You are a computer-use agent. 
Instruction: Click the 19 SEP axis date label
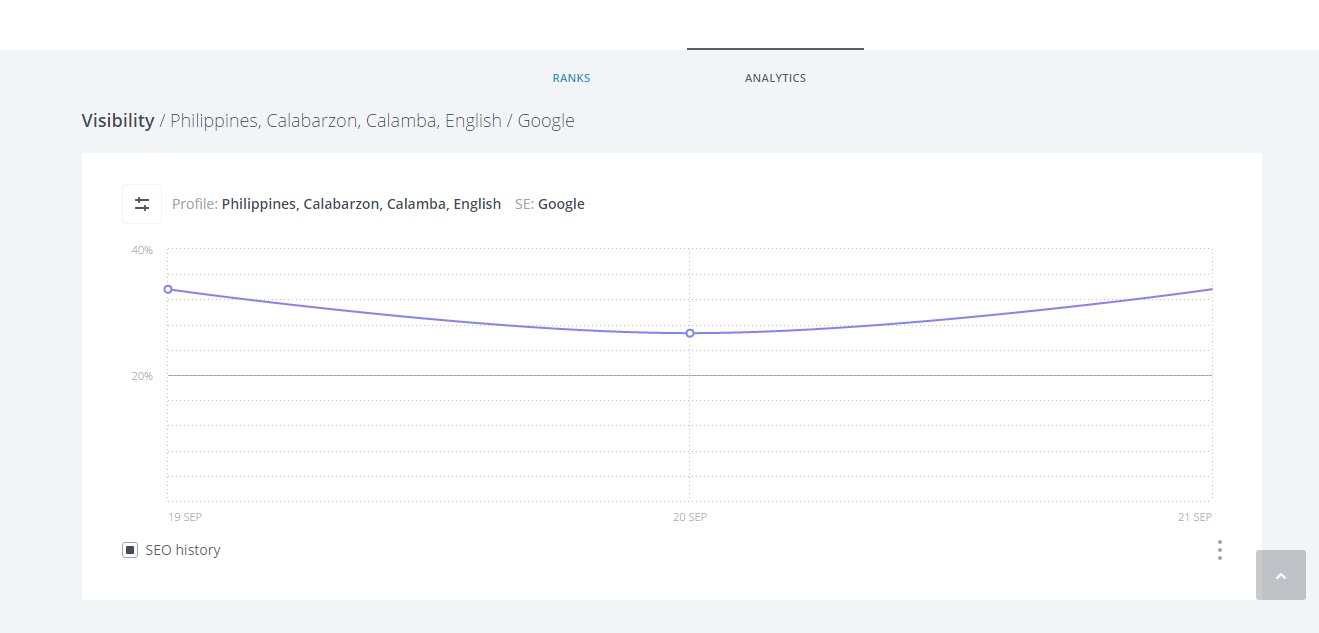185,517
